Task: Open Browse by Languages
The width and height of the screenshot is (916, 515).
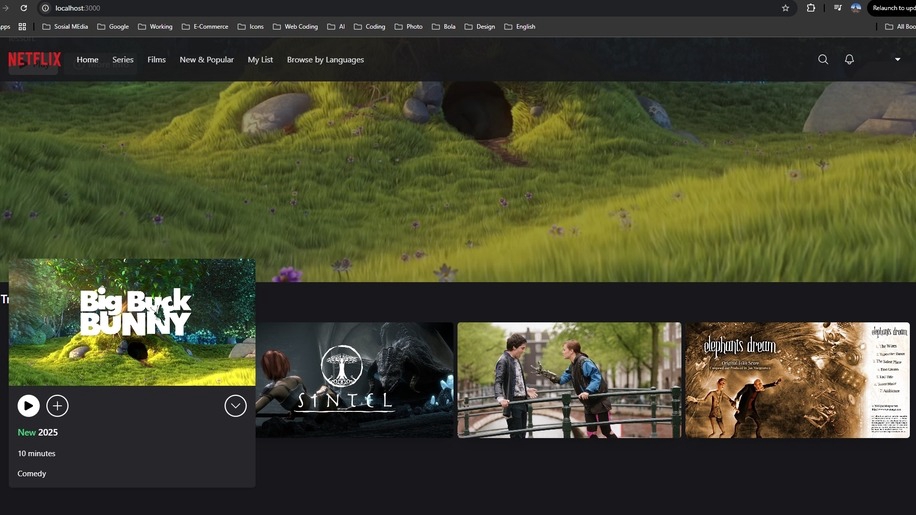Action: [x=325, y=60]
